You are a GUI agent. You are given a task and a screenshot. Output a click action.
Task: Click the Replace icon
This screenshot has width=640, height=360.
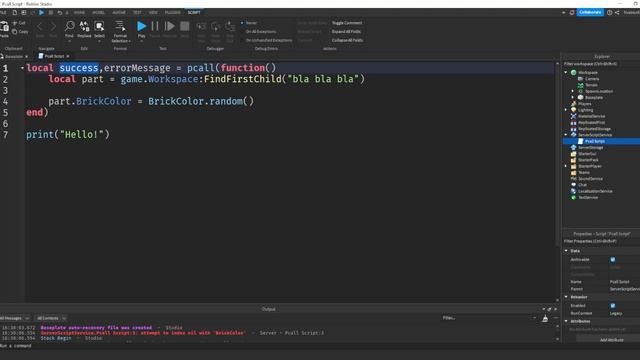click(84, 27)
